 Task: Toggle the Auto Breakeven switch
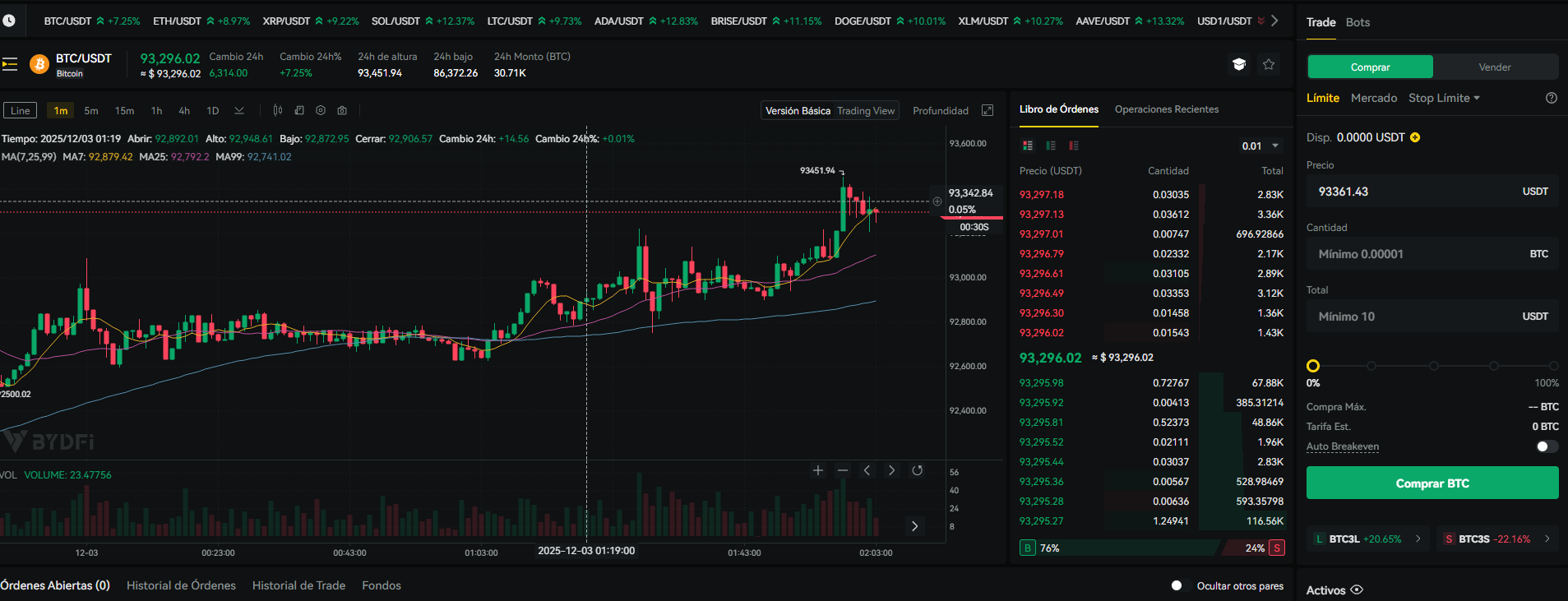[x=1547, y=446]
